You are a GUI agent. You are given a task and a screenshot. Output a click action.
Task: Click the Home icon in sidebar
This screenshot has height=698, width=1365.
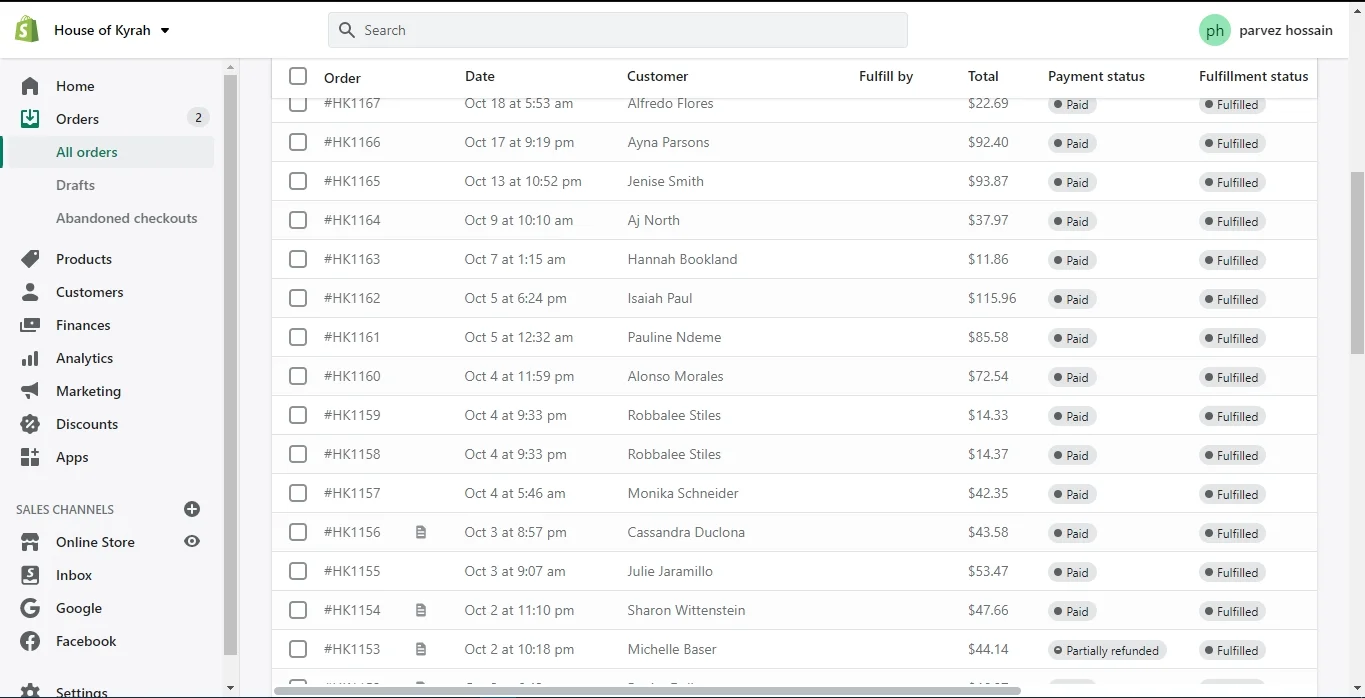(30, 86)
